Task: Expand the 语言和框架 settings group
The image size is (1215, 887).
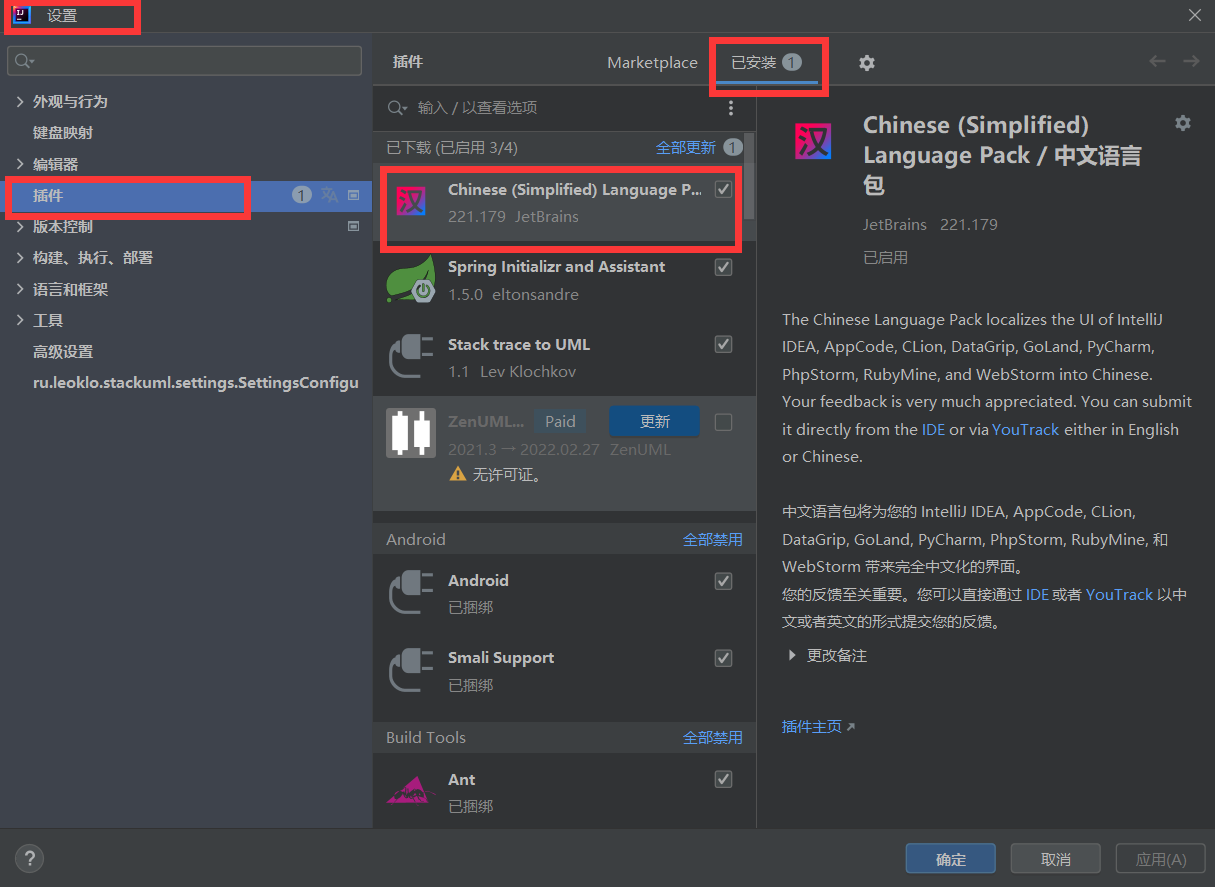Action: coord(20,290)
